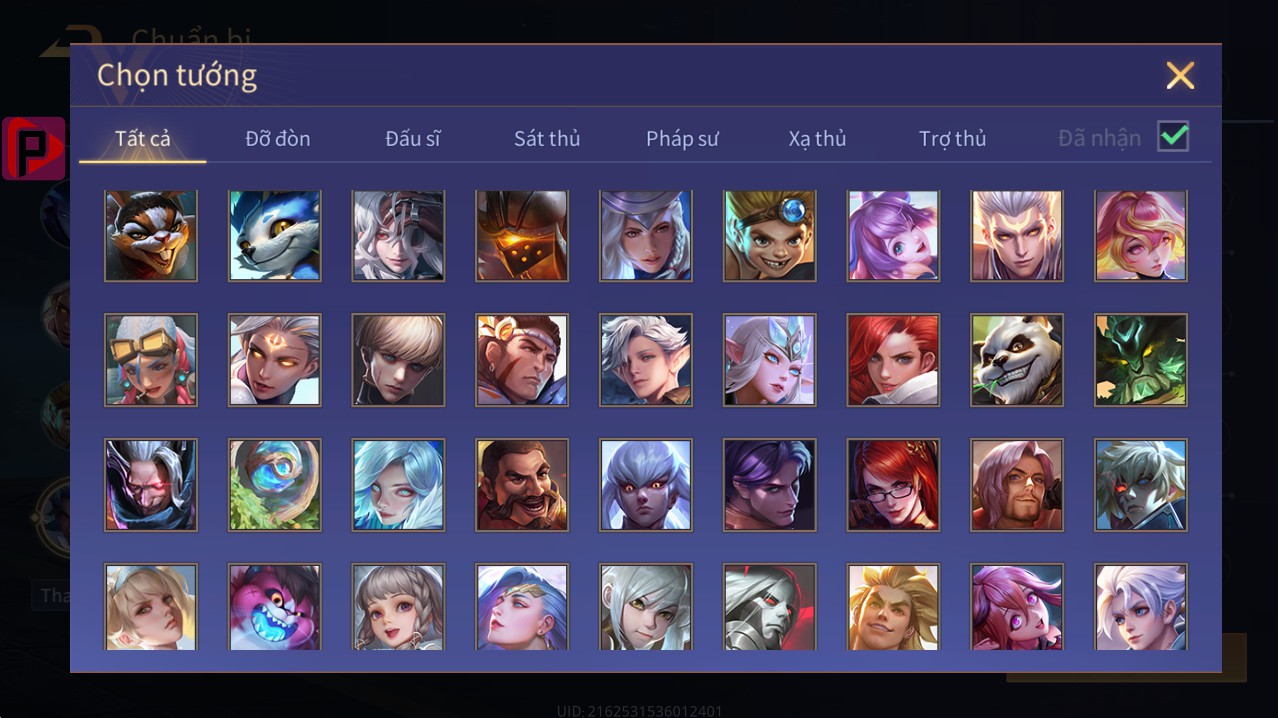Select the Tất cả tab
Screen dimensions: 1278x718
[143, 138]
